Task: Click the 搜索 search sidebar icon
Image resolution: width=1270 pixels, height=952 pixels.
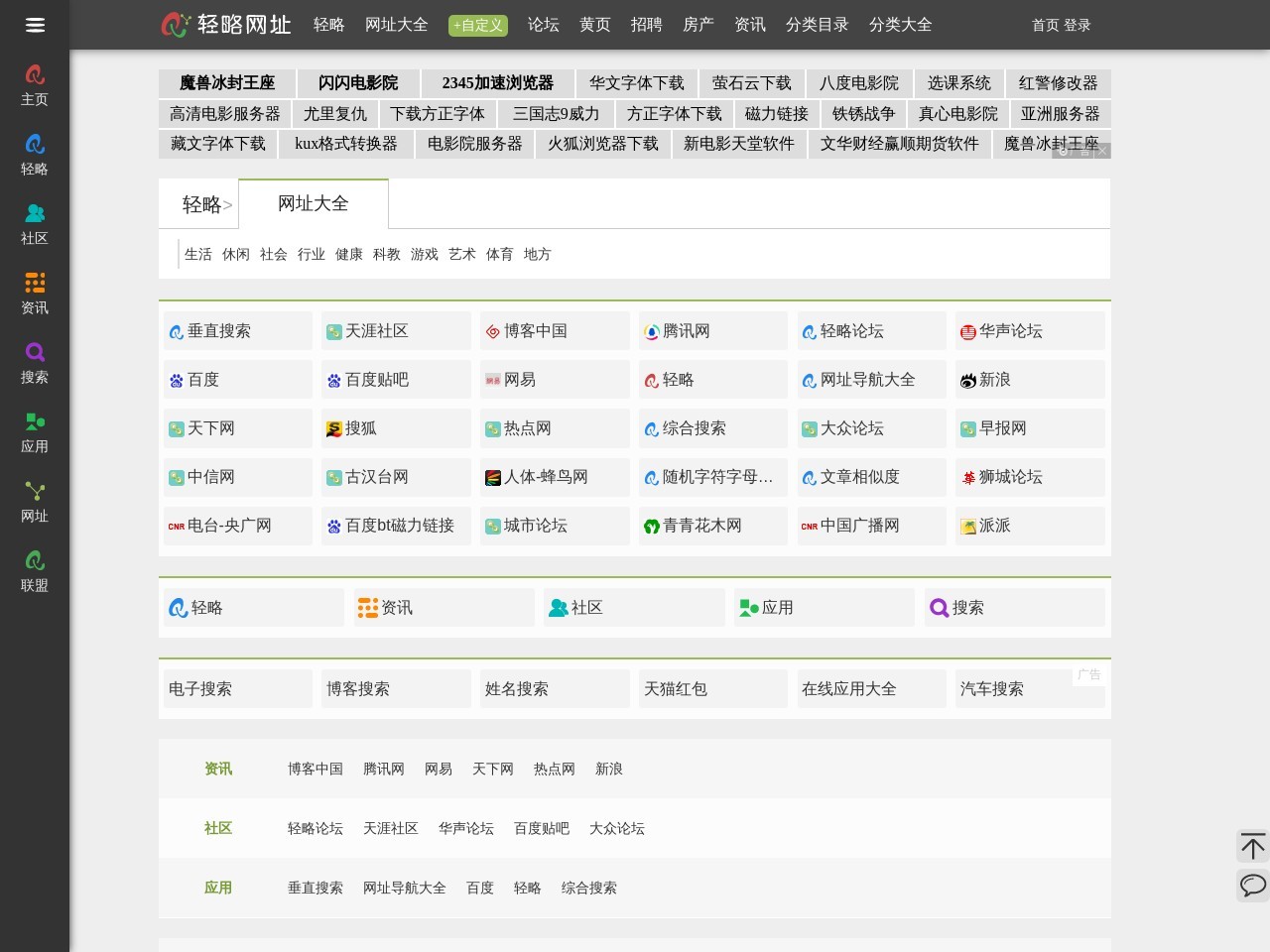Action: [x=35, y=362]
